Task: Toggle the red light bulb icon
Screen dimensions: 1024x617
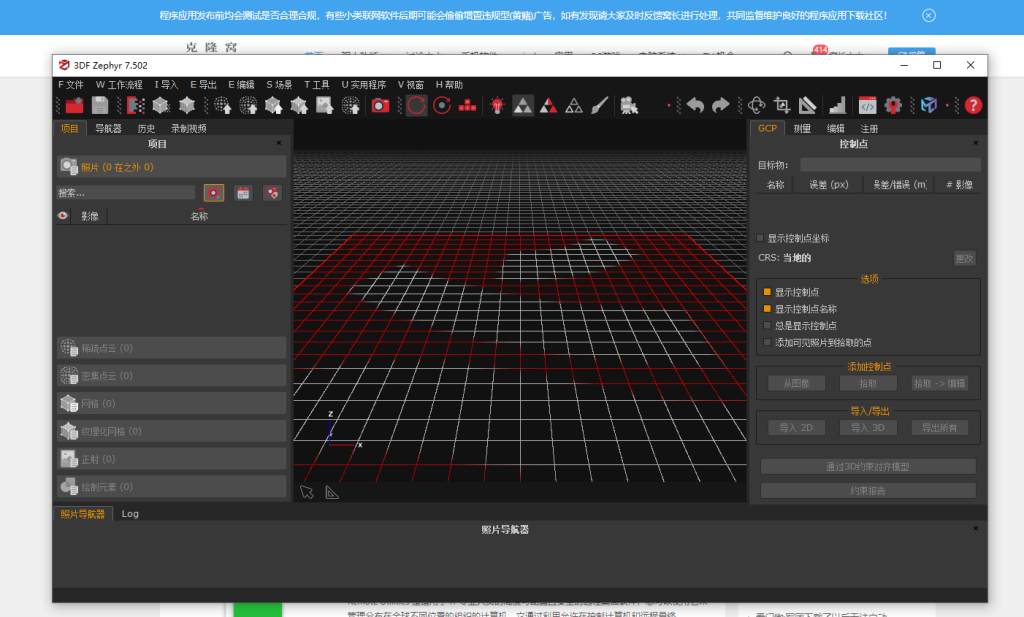Action: [x=497, y=105]
